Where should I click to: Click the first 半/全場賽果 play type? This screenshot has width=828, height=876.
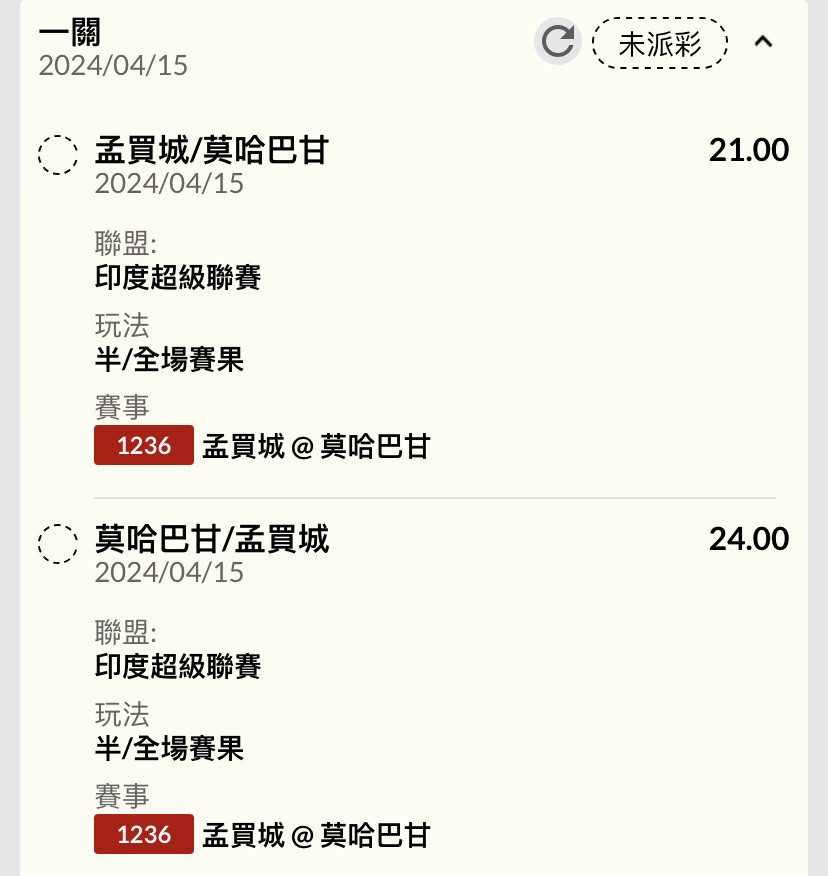point(169,359)
